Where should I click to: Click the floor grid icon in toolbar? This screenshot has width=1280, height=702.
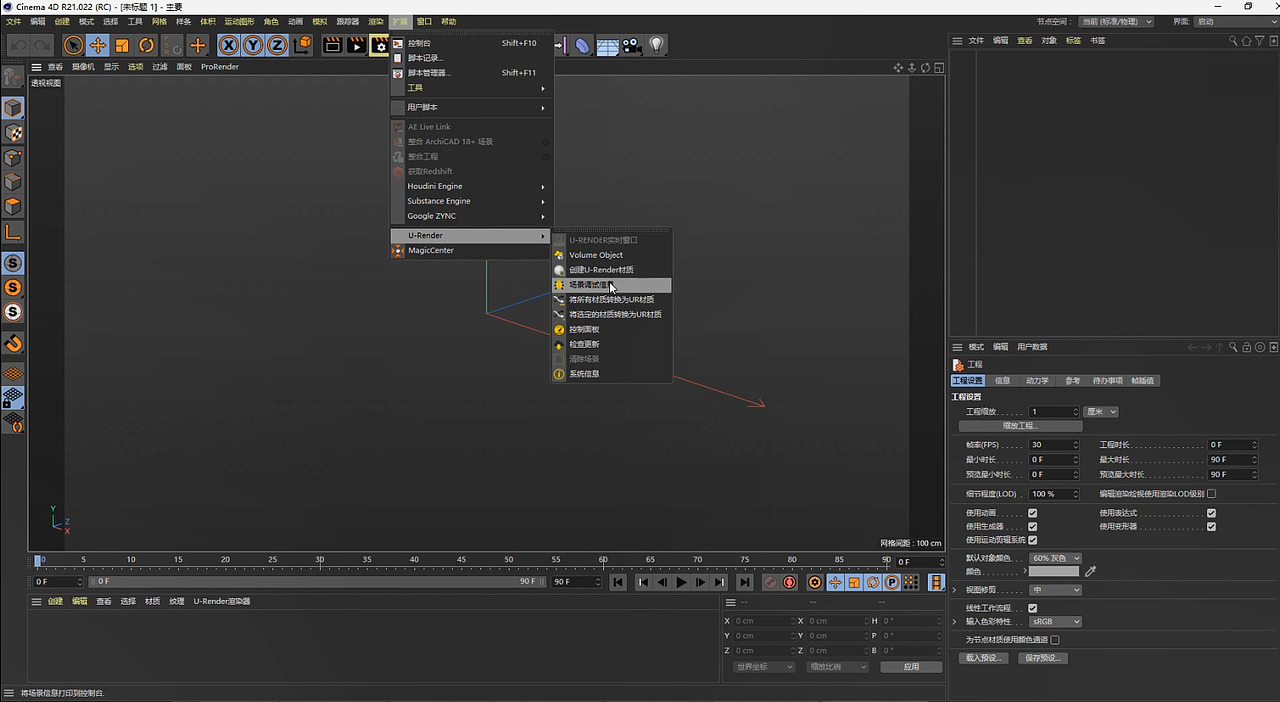coord(607,45)
